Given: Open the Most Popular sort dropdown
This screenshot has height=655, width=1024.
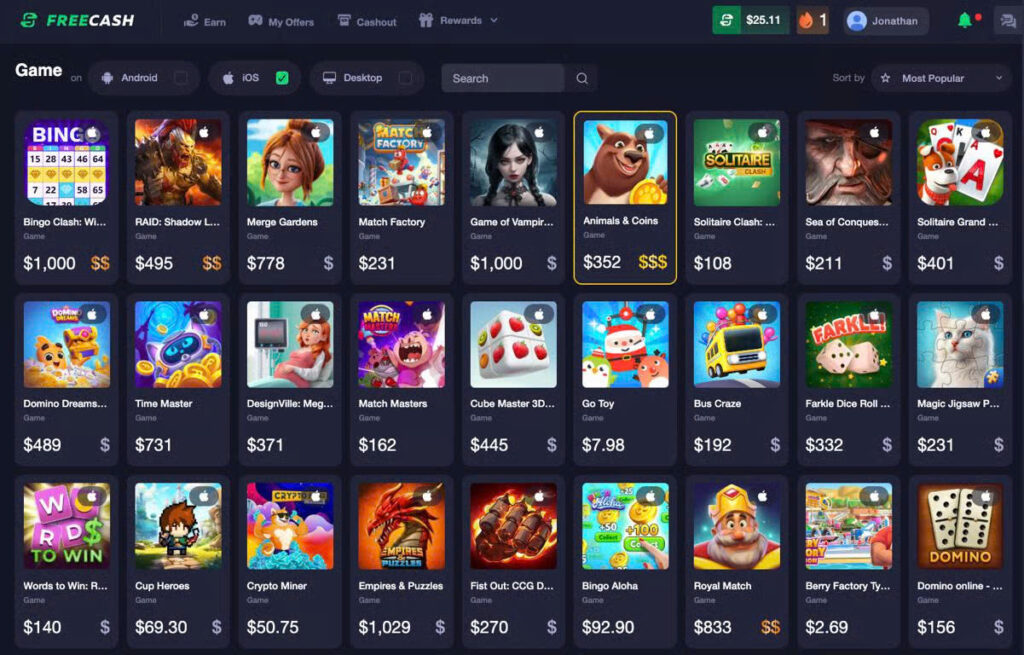Looking at the screenshot, I should coord(941,78).
